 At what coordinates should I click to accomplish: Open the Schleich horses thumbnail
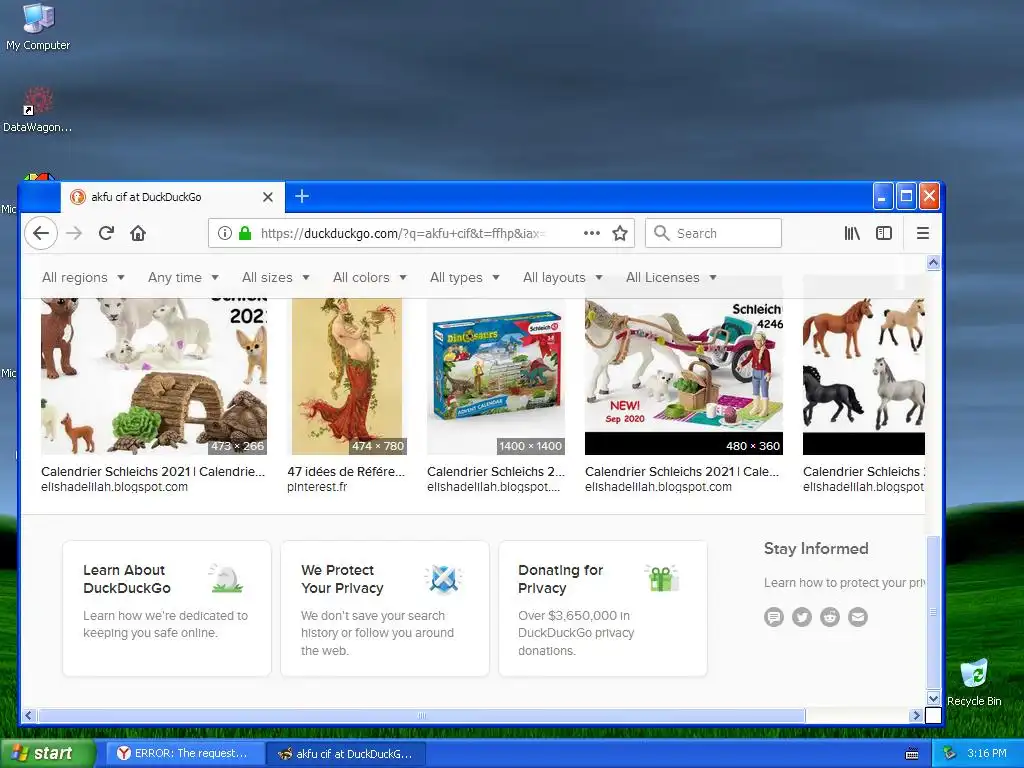pyautogui.click(x=863, y=376)
